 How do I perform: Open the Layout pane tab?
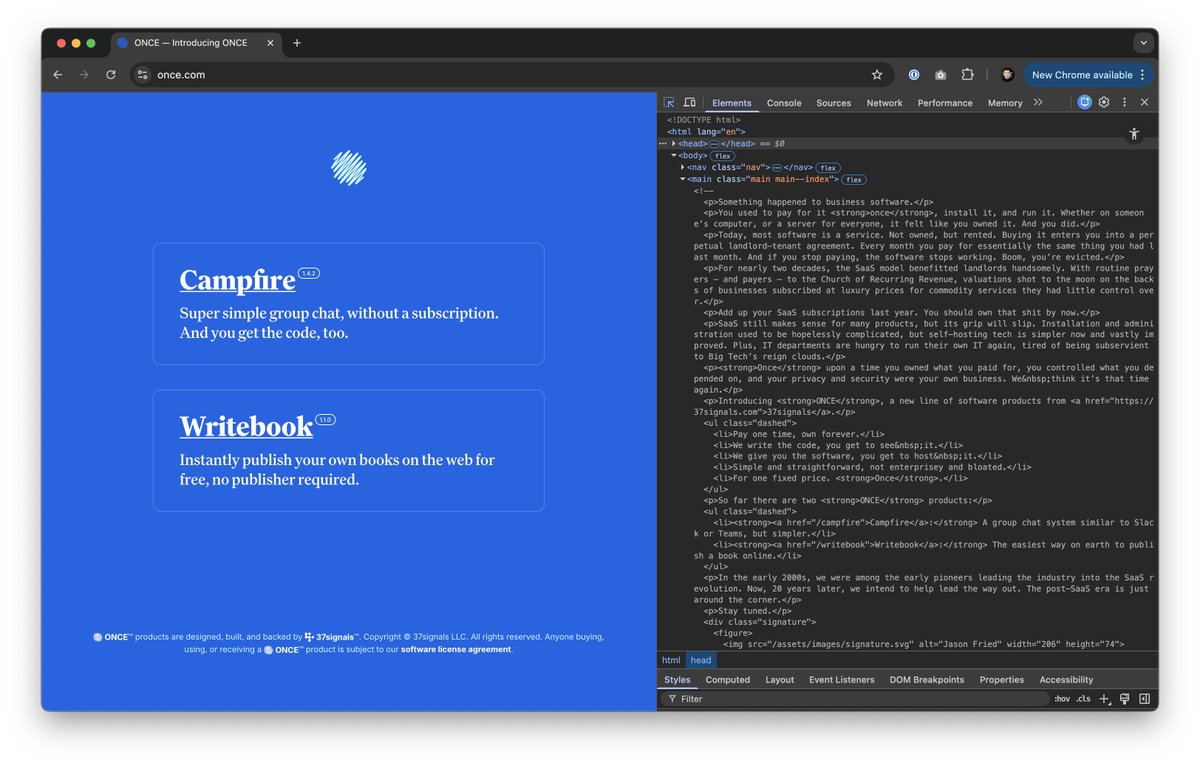coord(780,680)
